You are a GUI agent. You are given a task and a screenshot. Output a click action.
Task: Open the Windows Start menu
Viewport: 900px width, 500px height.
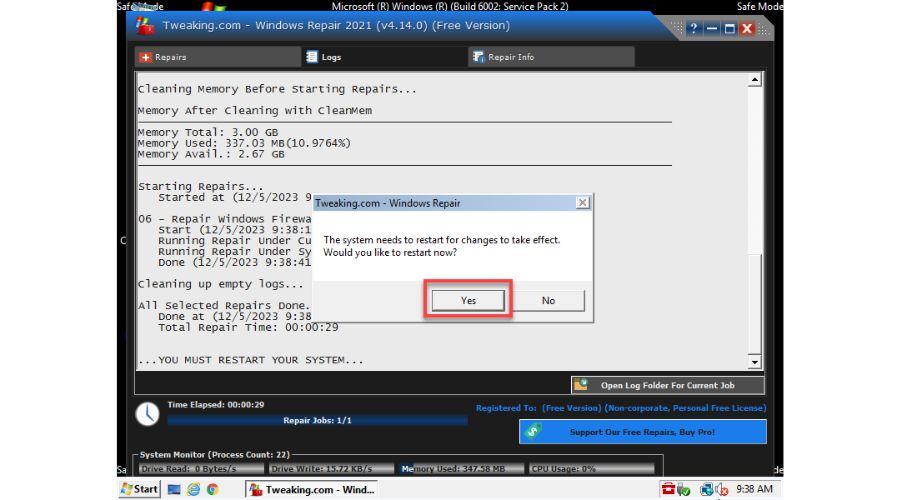139,489
